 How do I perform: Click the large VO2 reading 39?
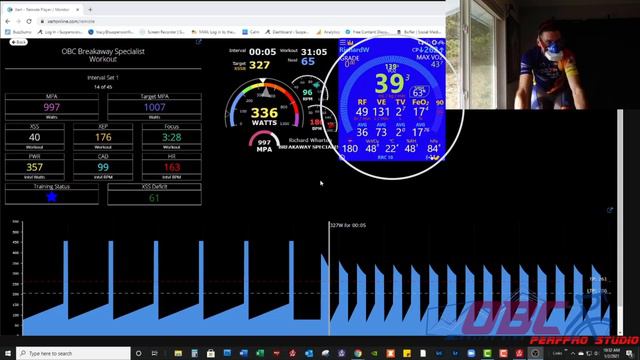tap(389, 83)
